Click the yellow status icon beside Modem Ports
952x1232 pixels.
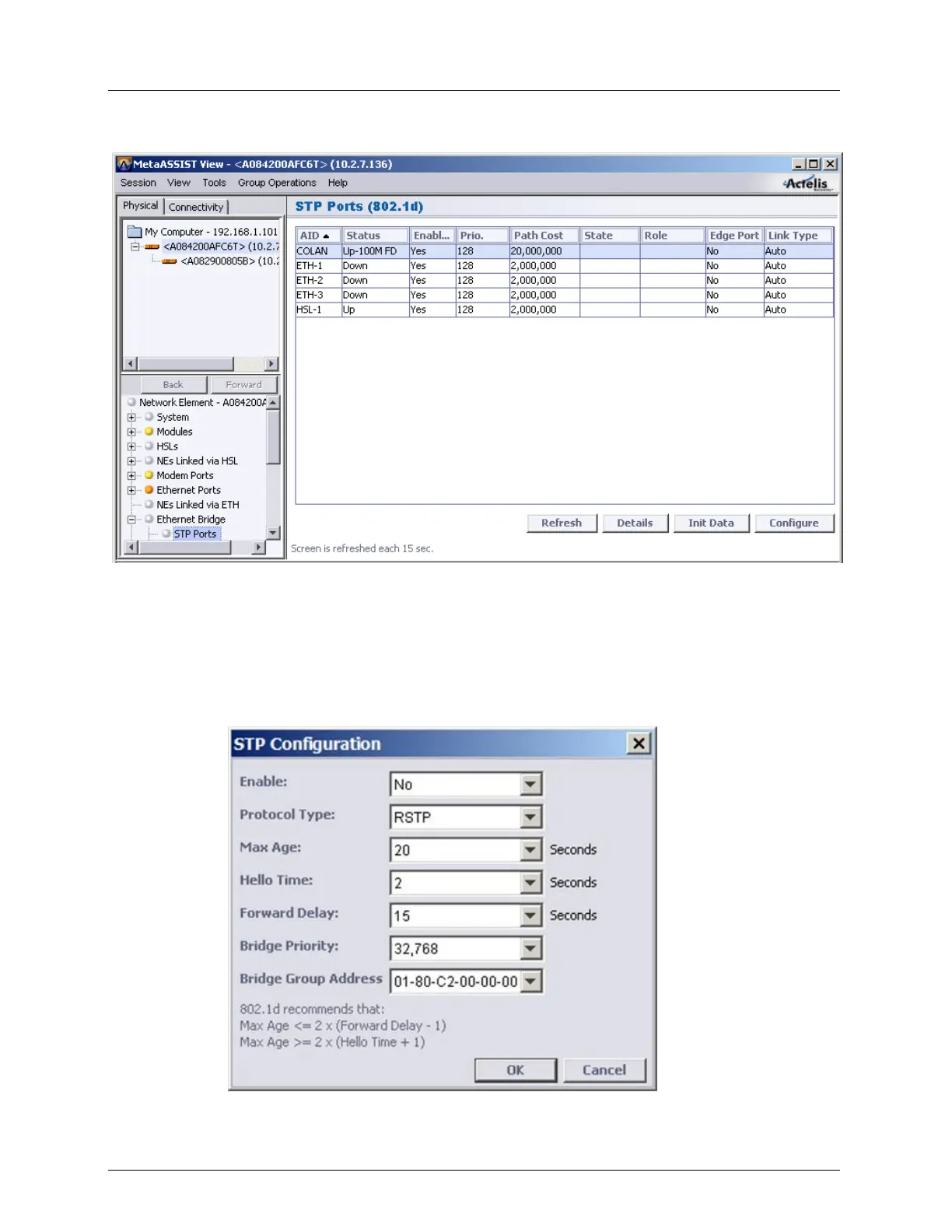(149, 475)
